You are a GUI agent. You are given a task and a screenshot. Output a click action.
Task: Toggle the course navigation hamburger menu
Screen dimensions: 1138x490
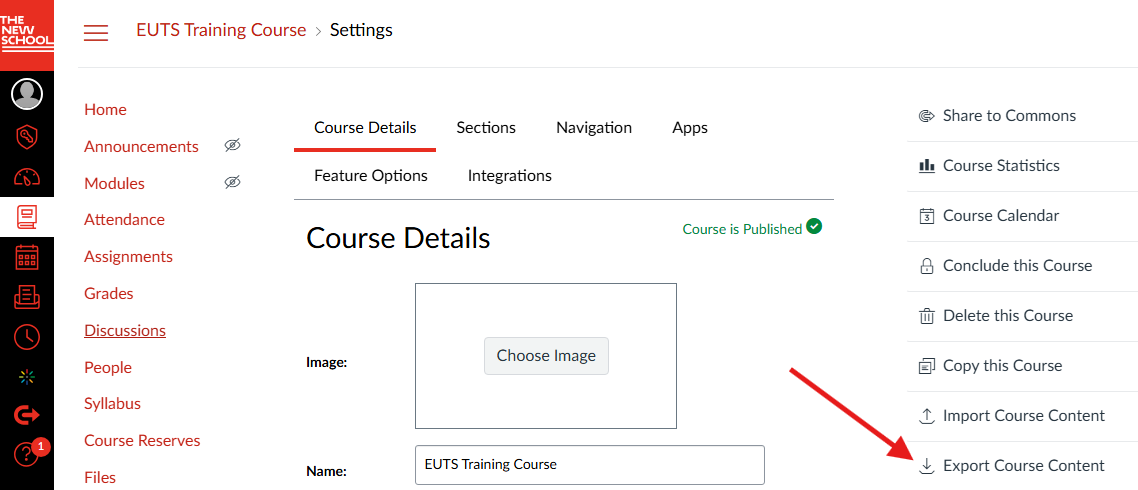(96, 32)
